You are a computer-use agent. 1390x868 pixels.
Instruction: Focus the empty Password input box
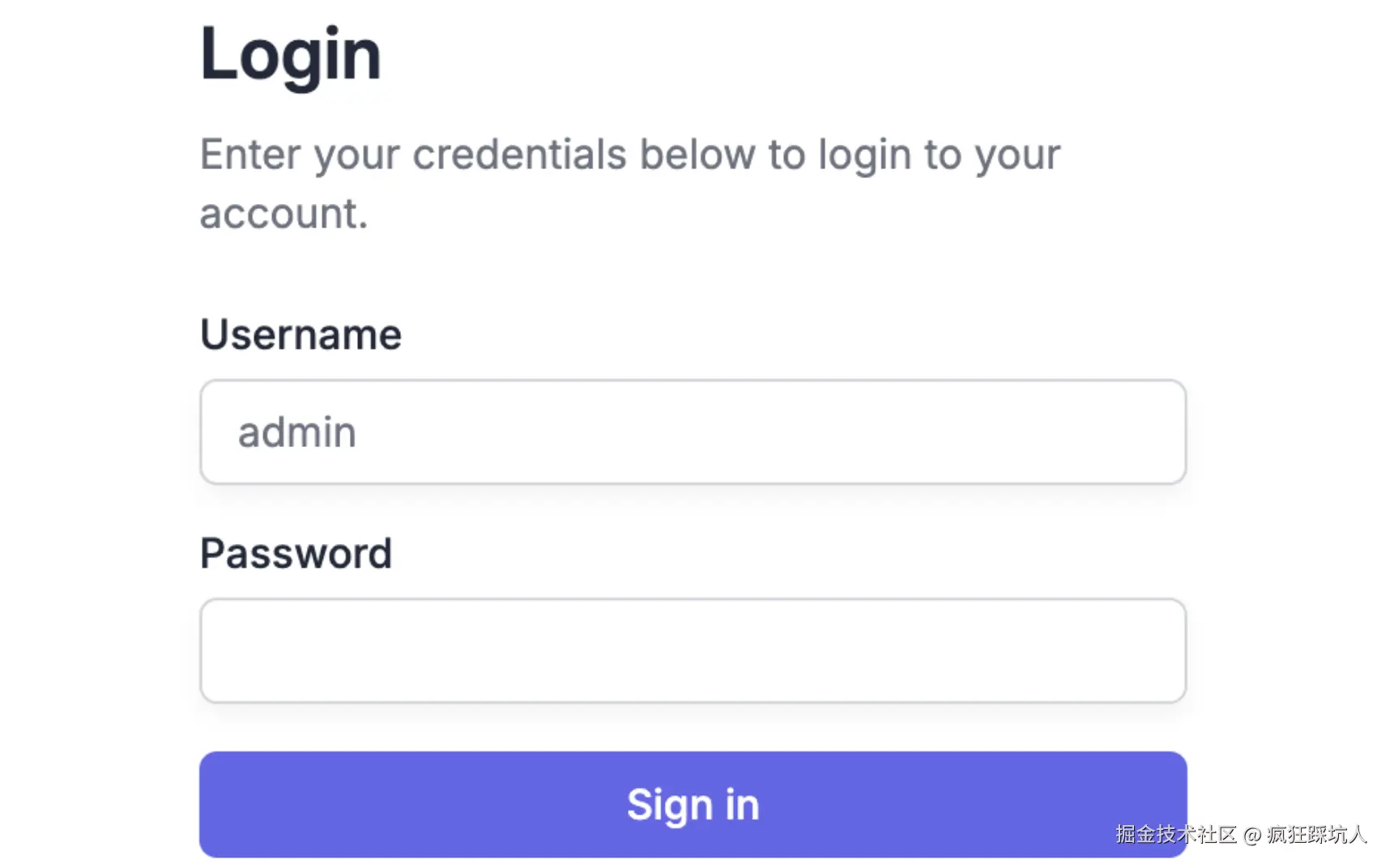(x=693, y=650)
